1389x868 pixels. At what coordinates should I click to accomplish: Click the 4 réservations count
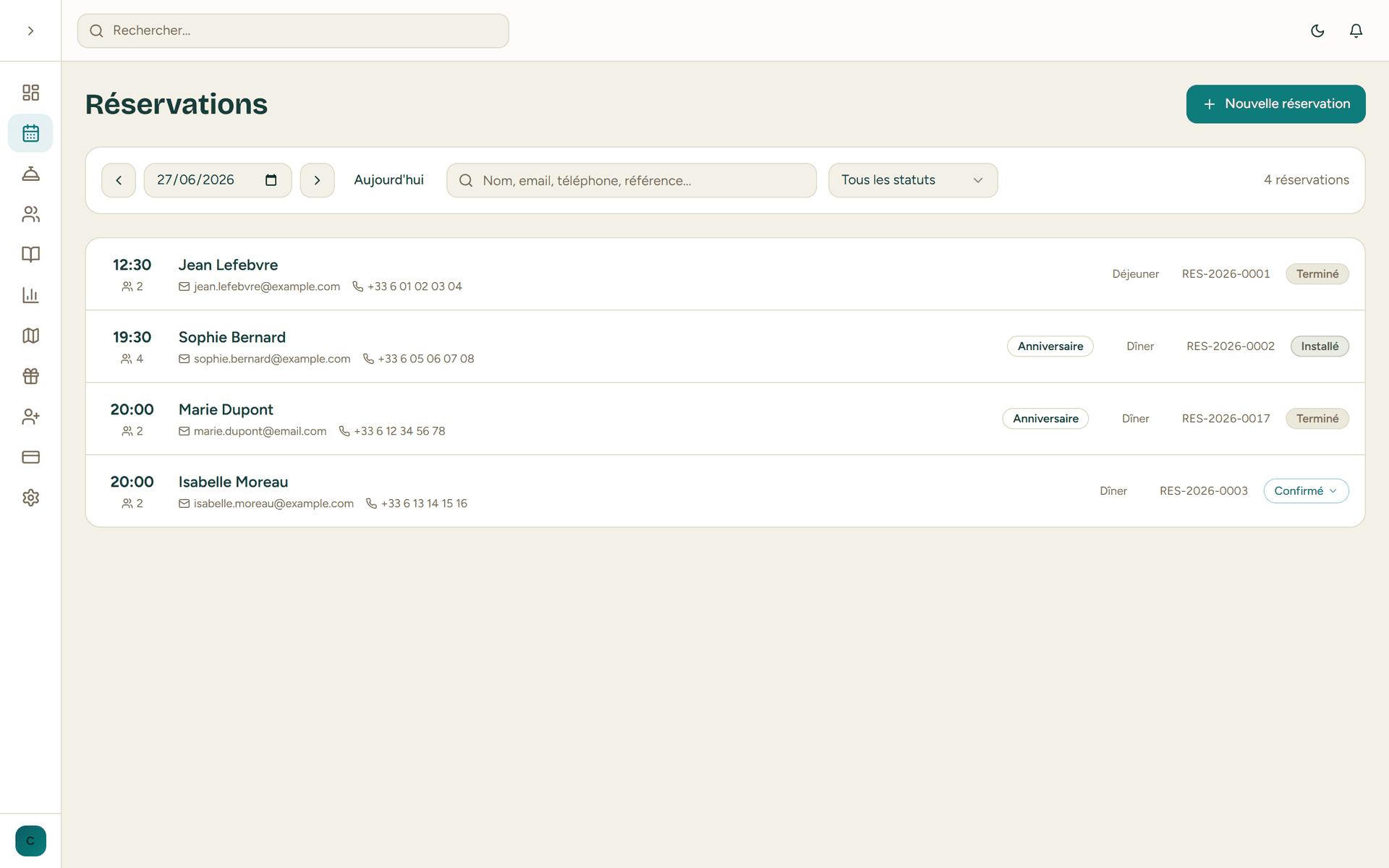pos(1307,180)
